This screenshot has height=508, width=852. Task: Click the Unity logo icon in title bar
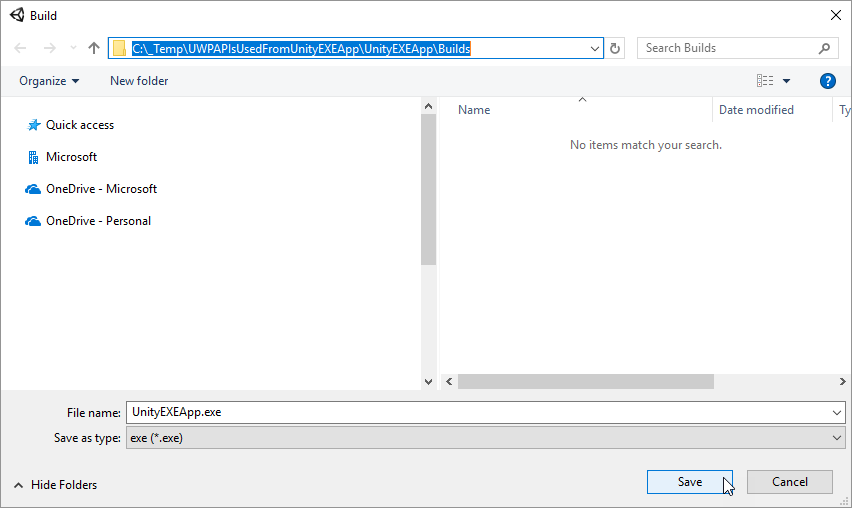point(17,15)
